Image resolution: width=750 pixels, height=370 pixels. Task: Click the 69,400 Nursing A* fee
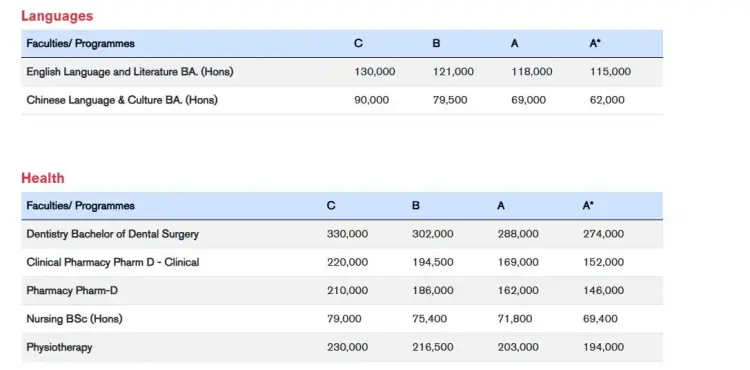click(x=600, y=318)
